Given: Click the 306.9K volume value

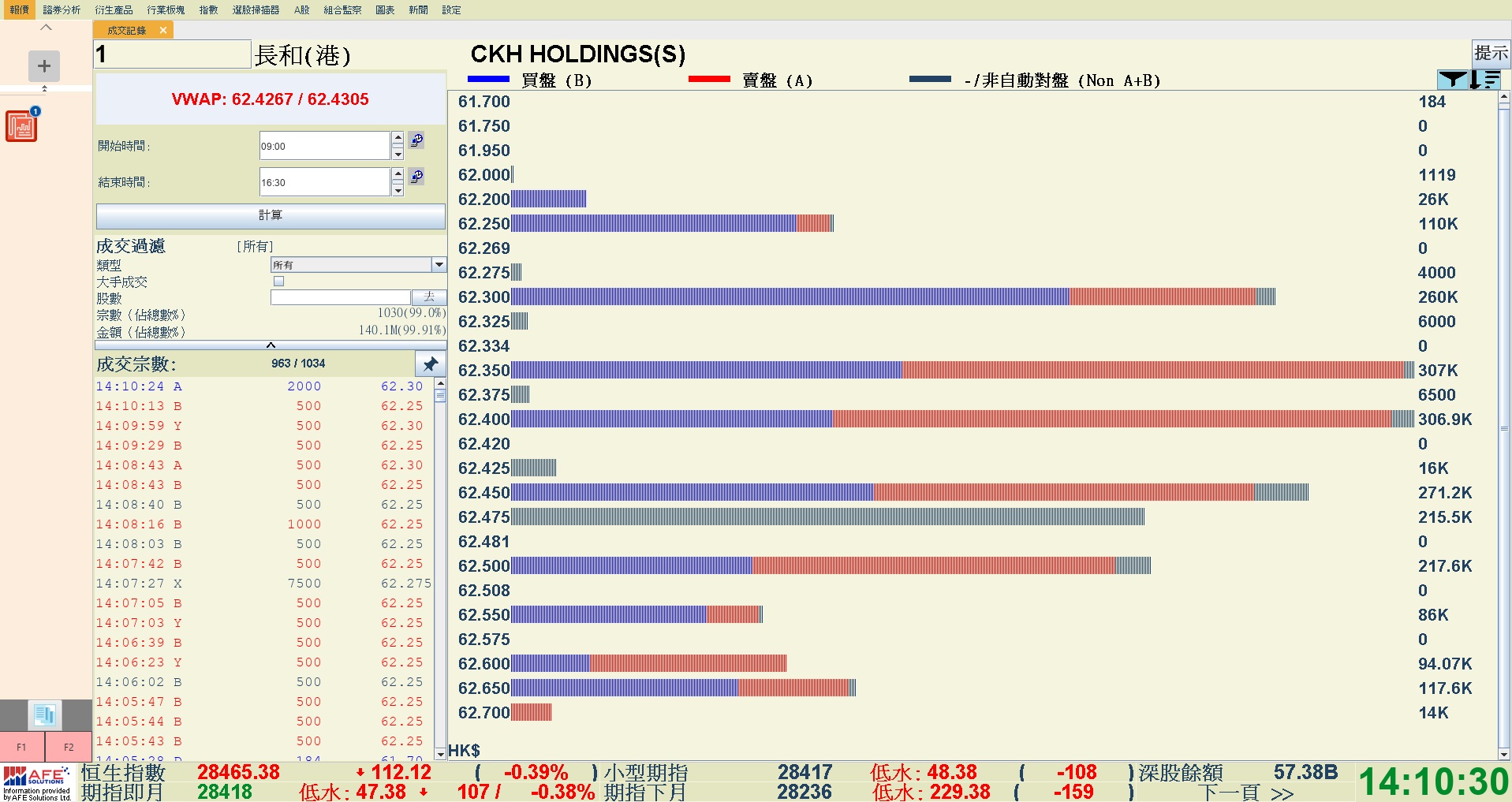Looking at the screenshot, I should 1445,420.
